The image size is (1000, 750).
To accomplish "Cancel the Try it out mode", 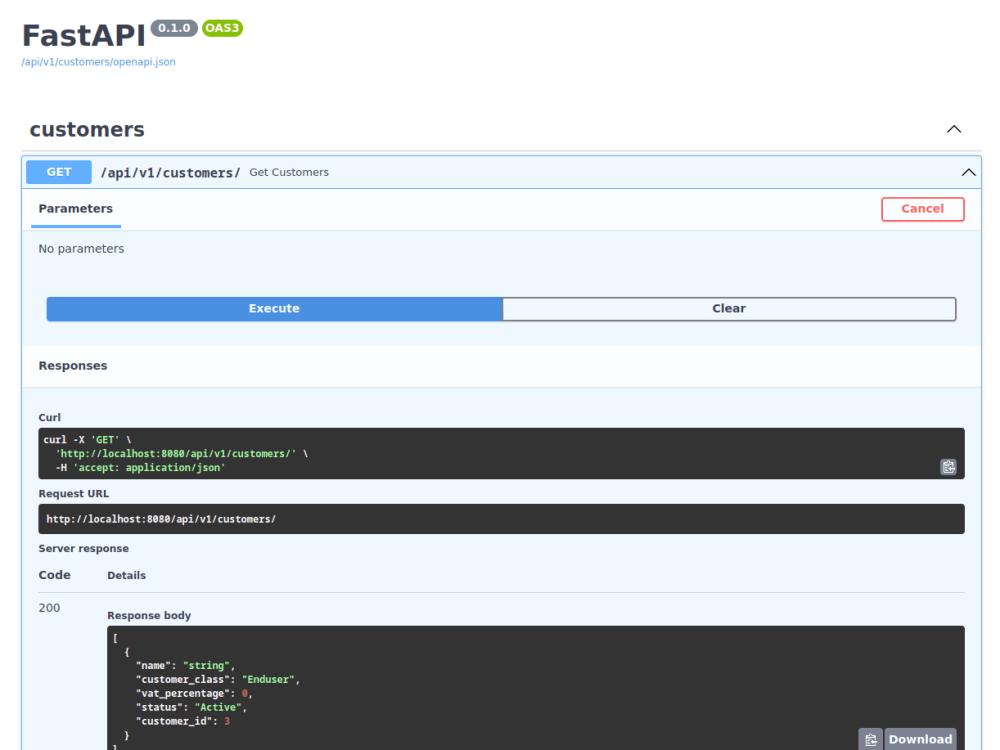I will click(x=921, y=208).
